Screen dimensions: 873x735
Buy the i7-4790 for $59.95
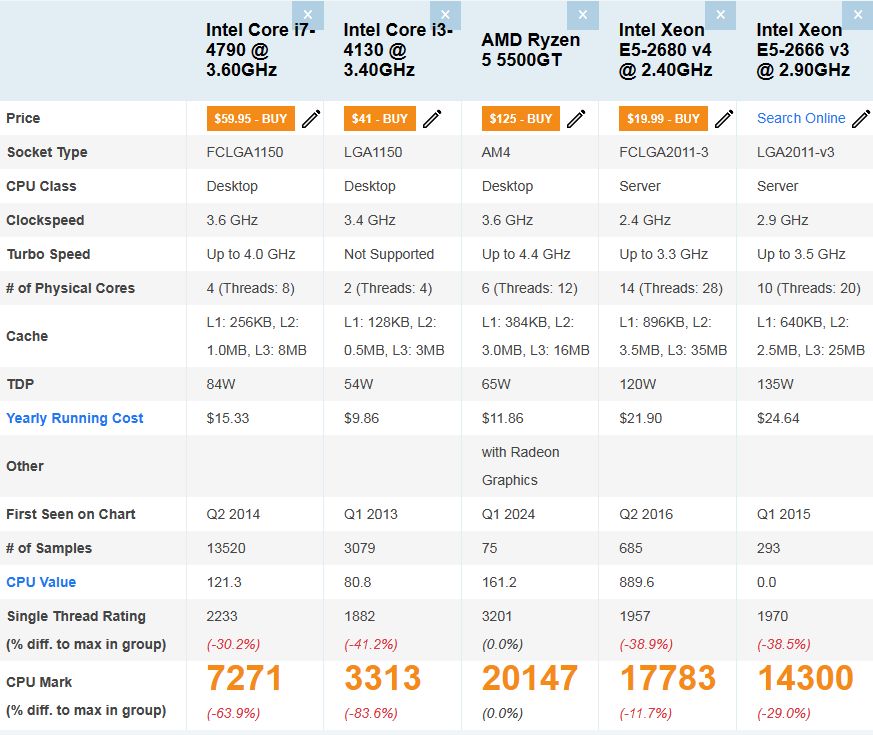[251, 119]
